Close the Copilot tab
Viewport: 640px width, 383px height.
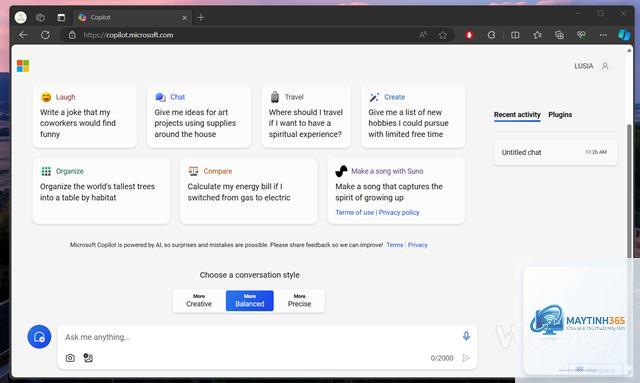pyautogui.click(x=184, y=18)
